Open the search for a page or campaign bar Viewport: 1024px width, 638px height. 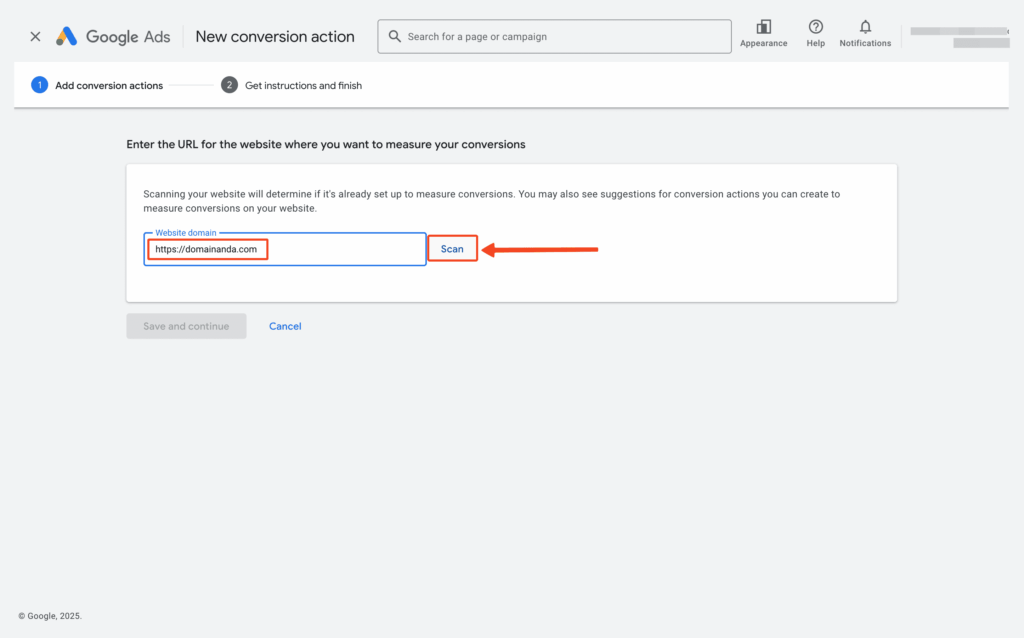[x=554, y=36]
